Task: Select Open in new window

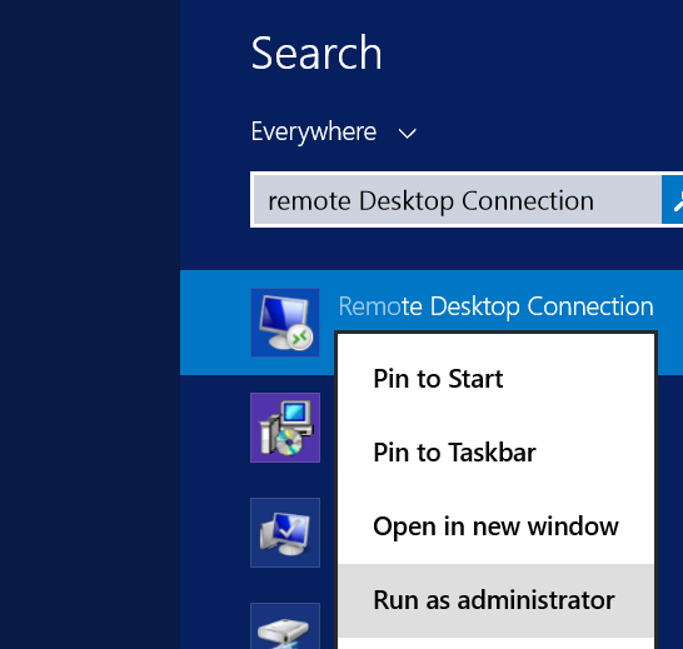Action: (x=496, y=527)
